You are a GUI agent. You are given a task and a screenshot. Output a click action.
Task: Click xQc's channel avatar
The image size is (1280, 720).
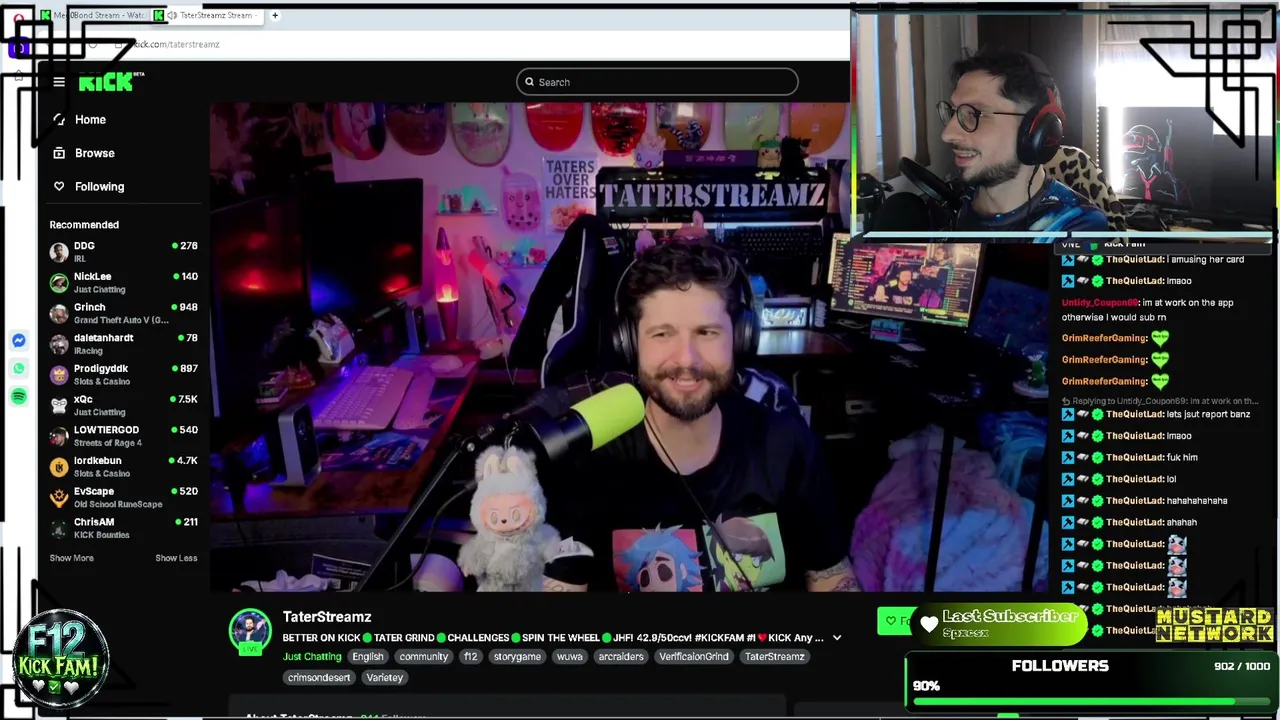coord(59,406)
